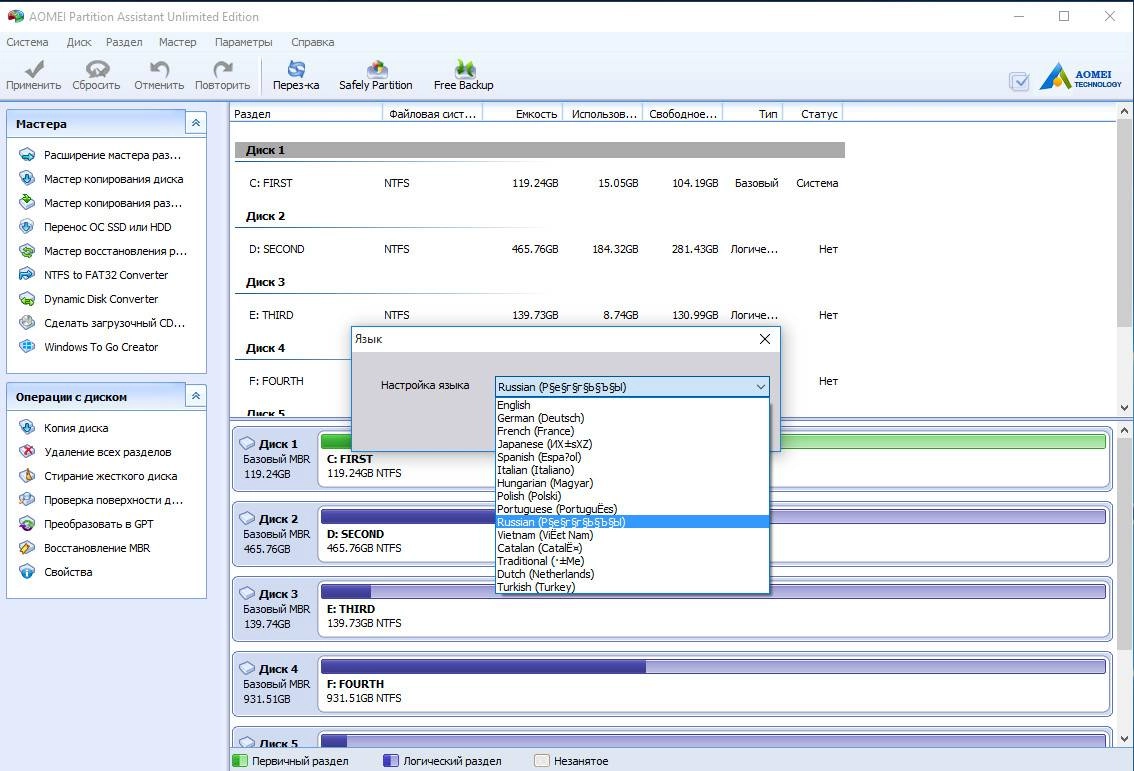Open the Free Backup toolbar icon
Viewport: 1134px width, 771px height.
[464, 69]
